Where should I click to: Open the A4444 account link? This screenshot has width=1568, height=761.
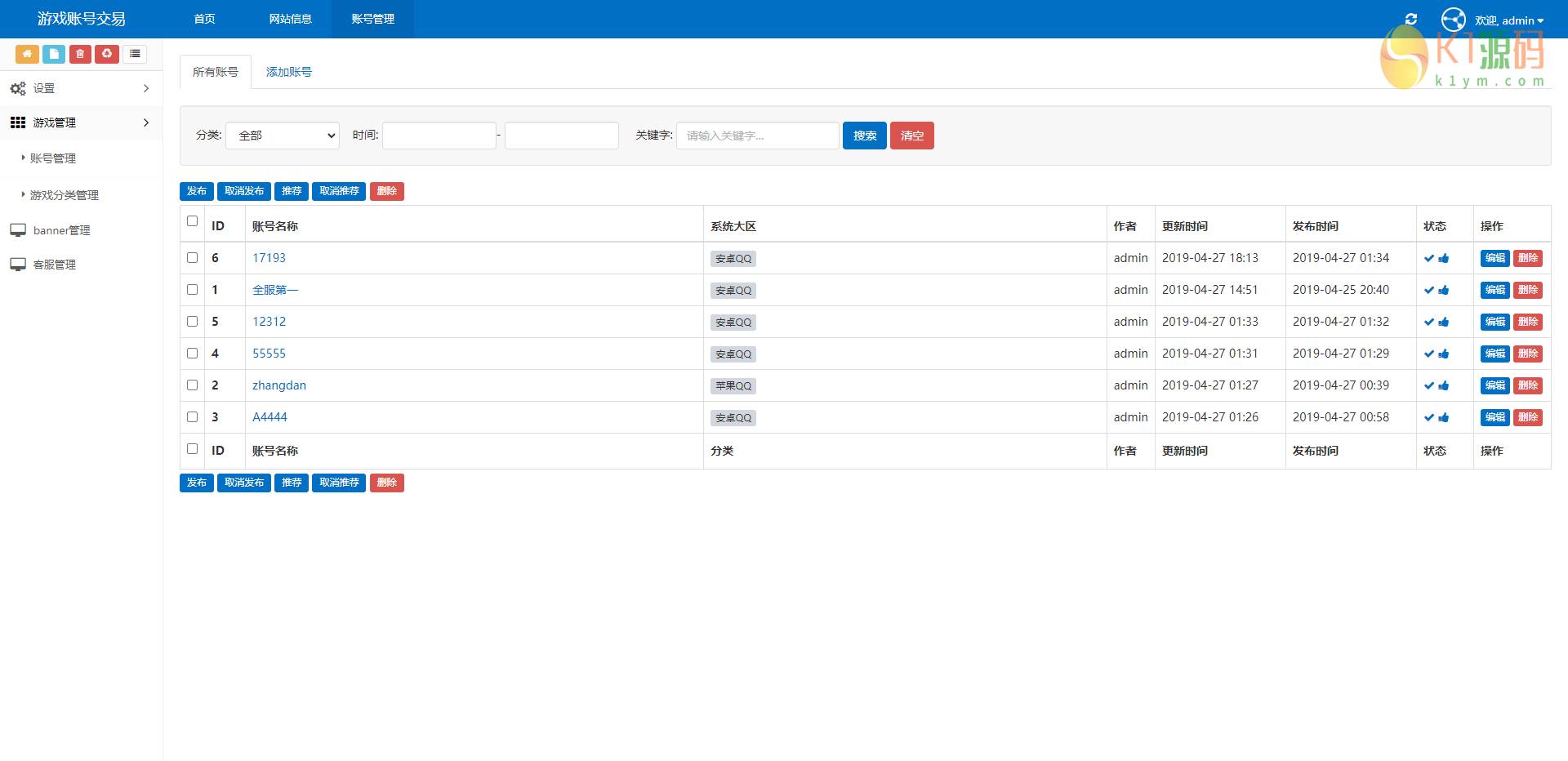pos(269,417)
